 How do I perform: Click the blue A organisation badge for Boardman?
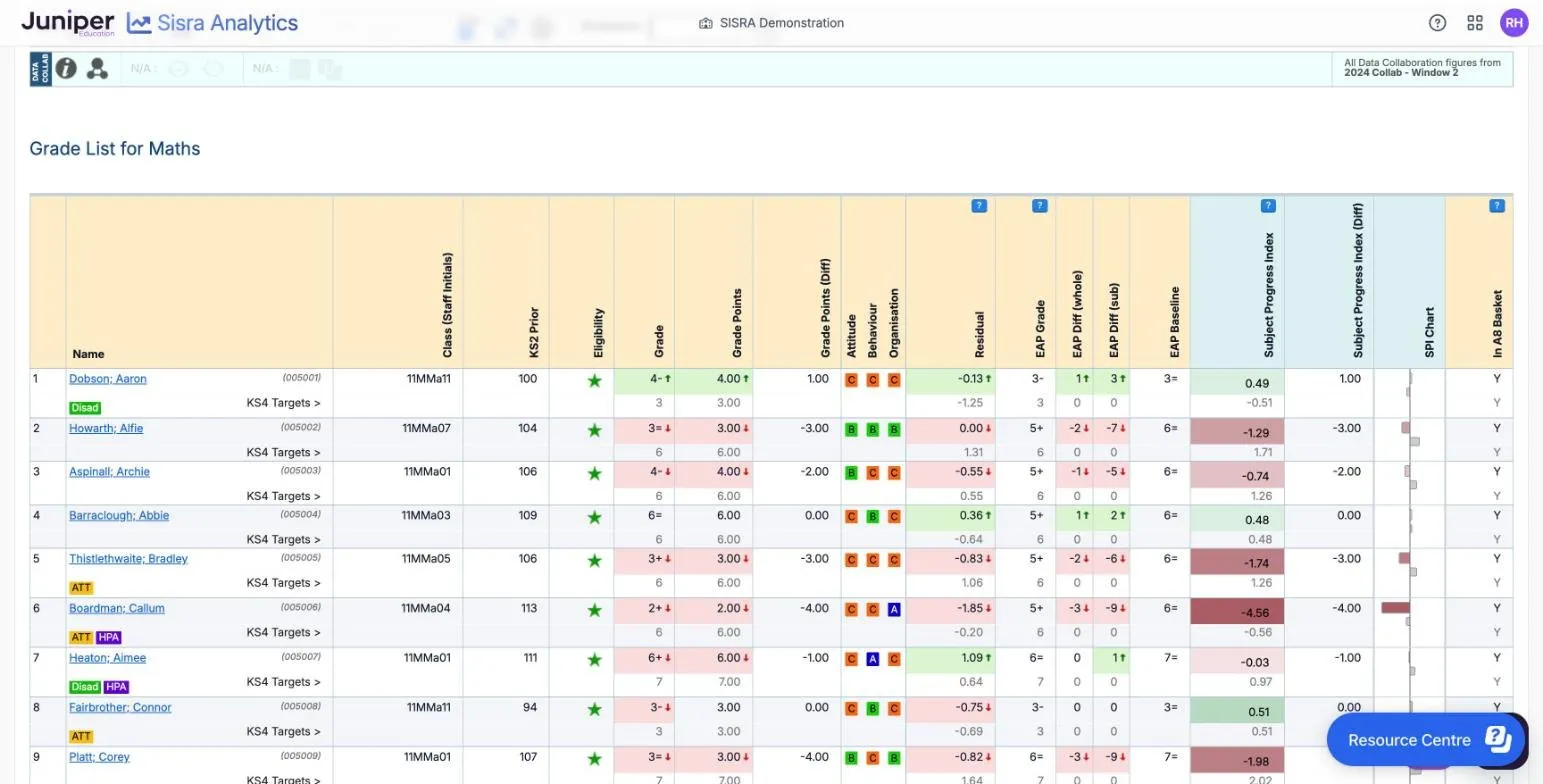[x=894, y=610]
